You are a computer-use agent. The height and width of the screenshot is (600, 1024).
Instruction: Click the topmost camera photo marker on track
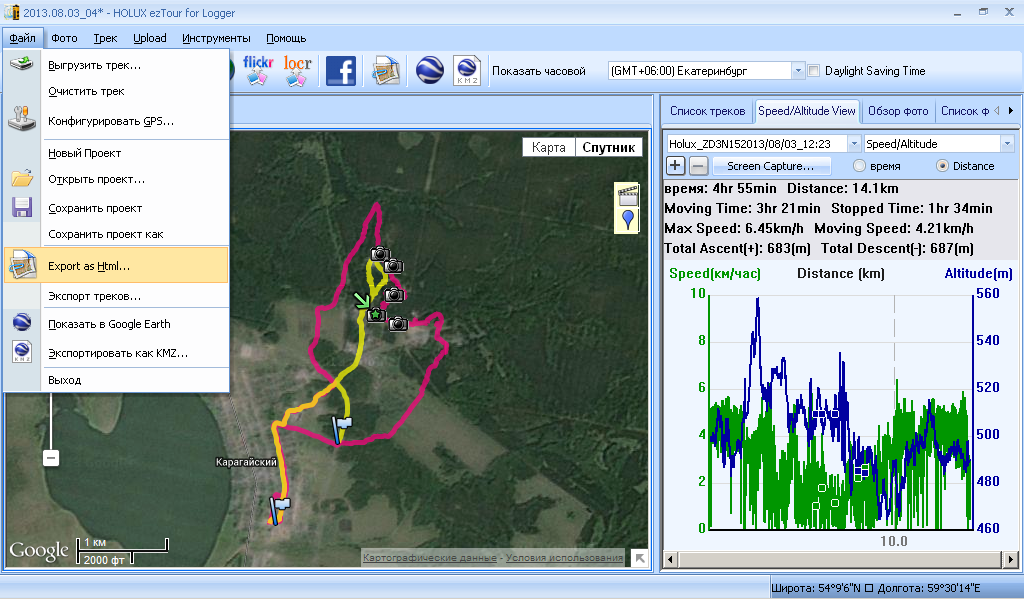[x=380, y=254]
